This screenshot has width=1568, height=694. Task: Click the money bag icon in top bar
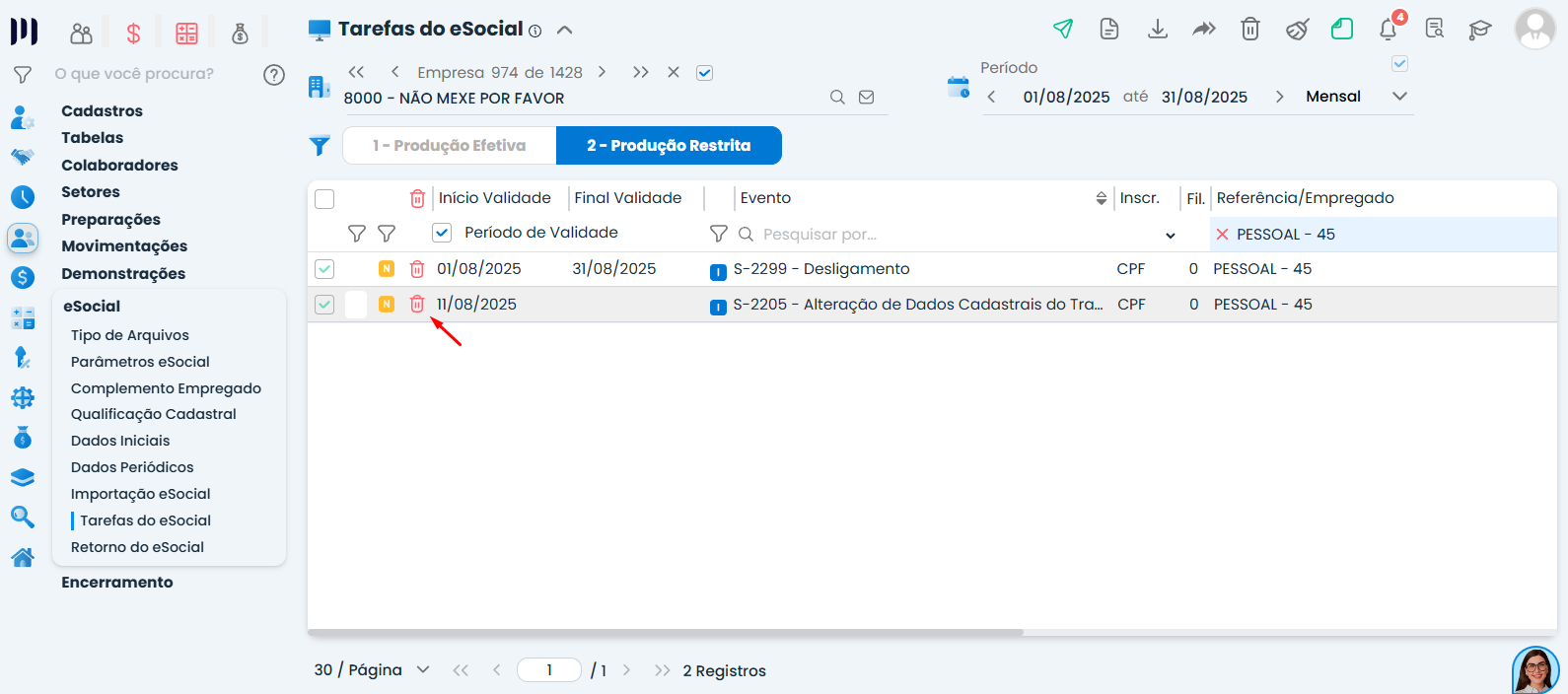coord(240,34)
